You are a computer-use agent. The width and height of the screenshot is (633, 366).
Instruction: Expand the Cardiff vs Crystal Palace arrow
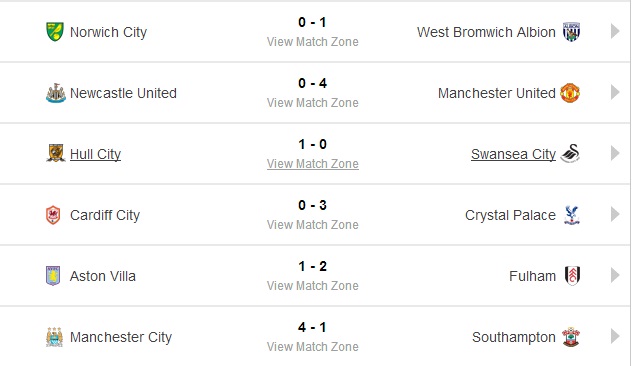tap(615, 214)
